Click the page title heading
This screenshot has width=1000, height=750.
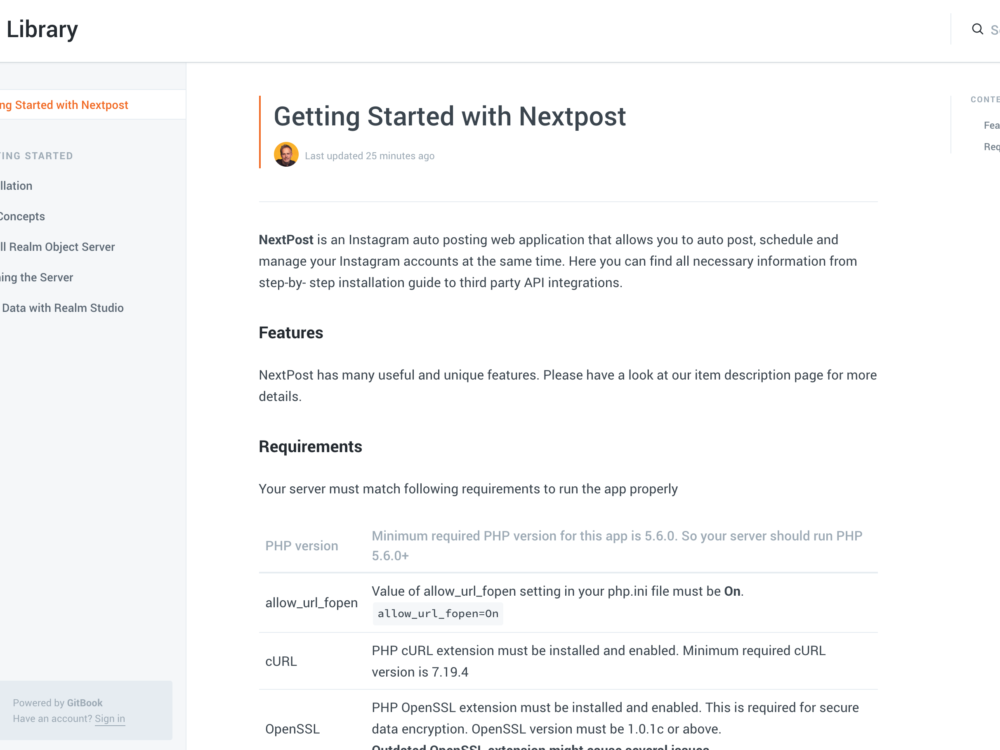tap(450, 117)
